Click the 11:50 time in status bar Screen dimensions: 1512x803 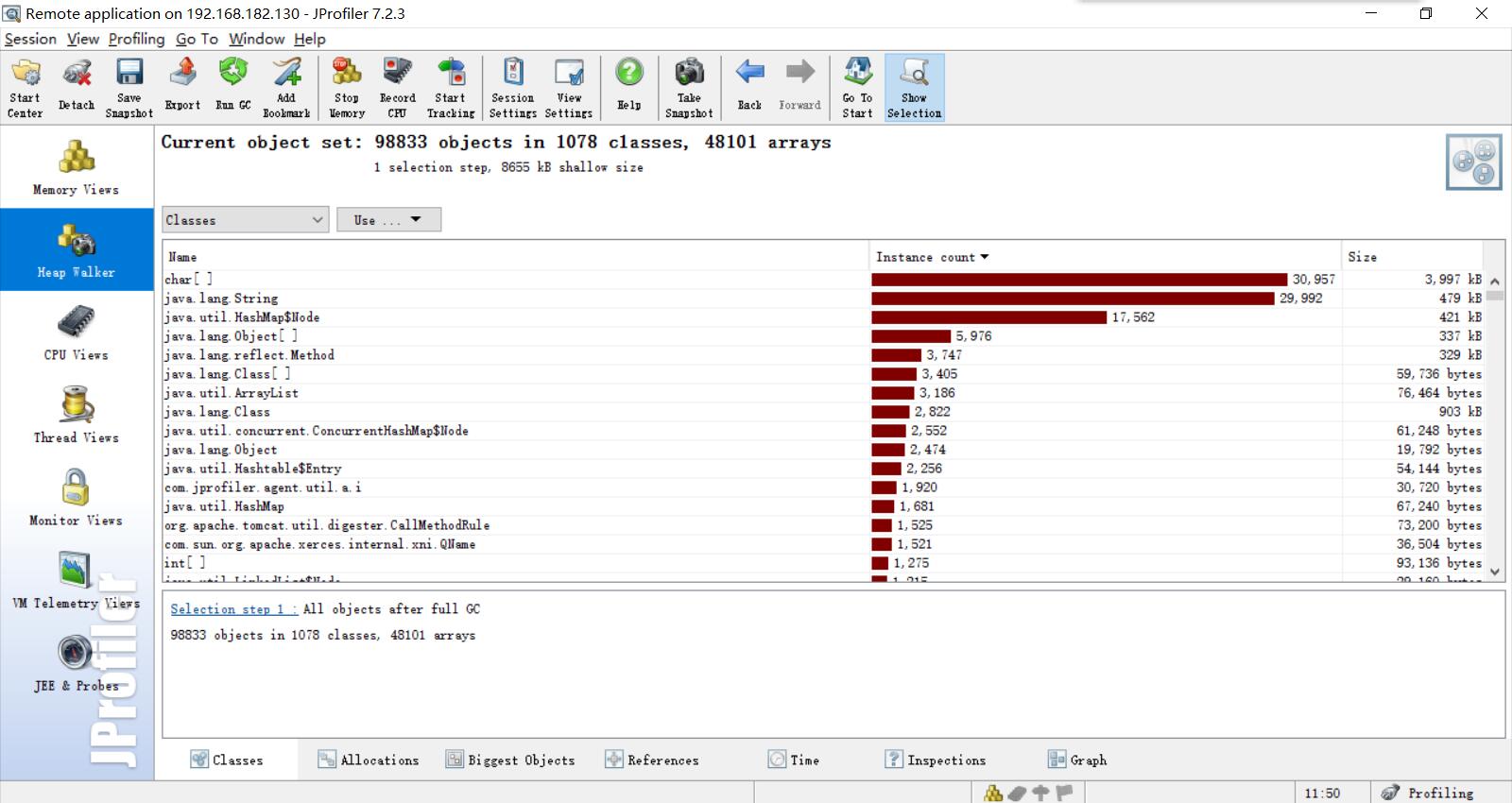tap(1322, 793)
